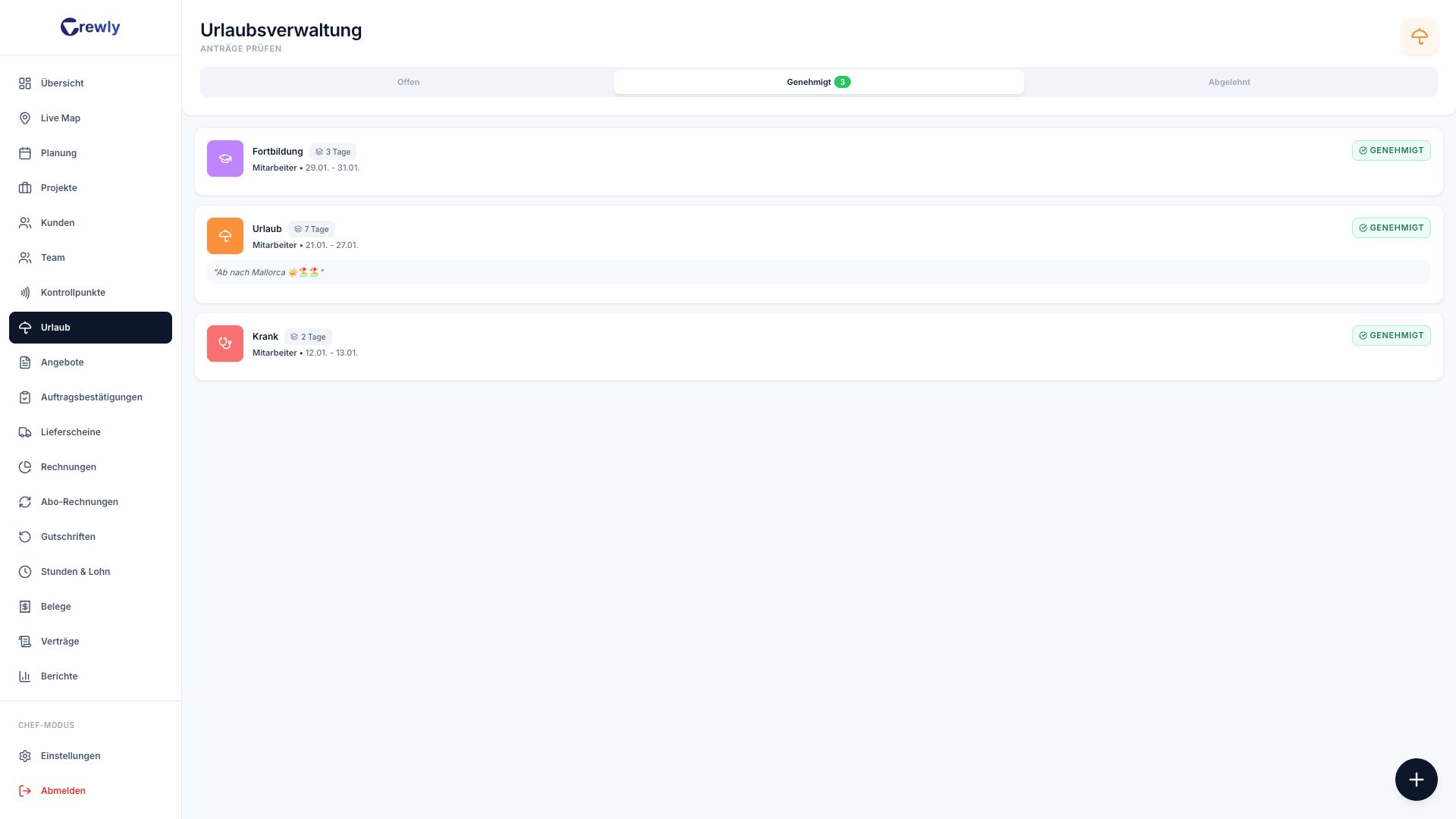Screen dimensions: 1456x819
Task: Select the Genehmigt tab
Action: click(817, 82)
